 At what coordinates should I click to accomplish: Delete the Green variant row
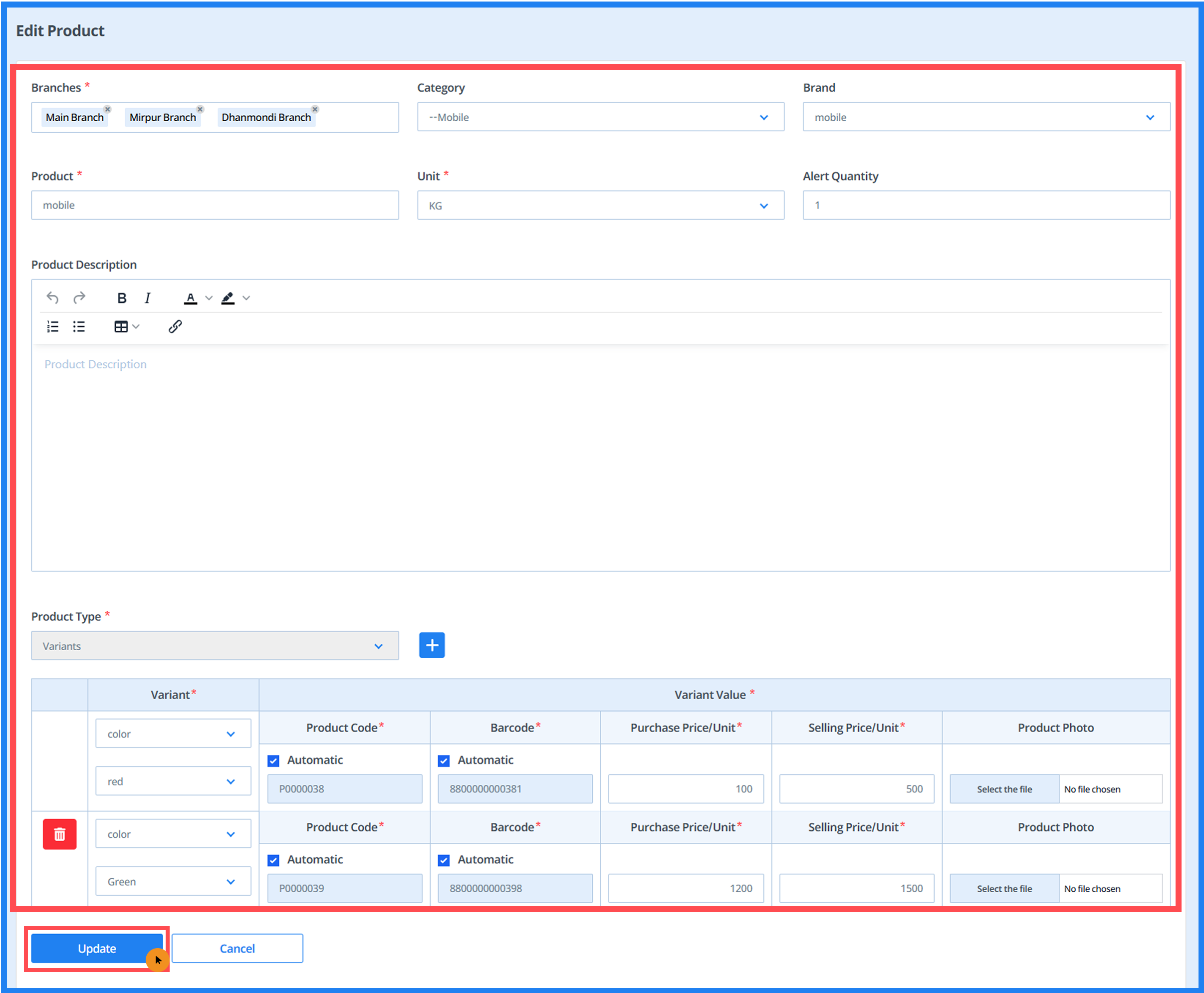tap(59, 834)
